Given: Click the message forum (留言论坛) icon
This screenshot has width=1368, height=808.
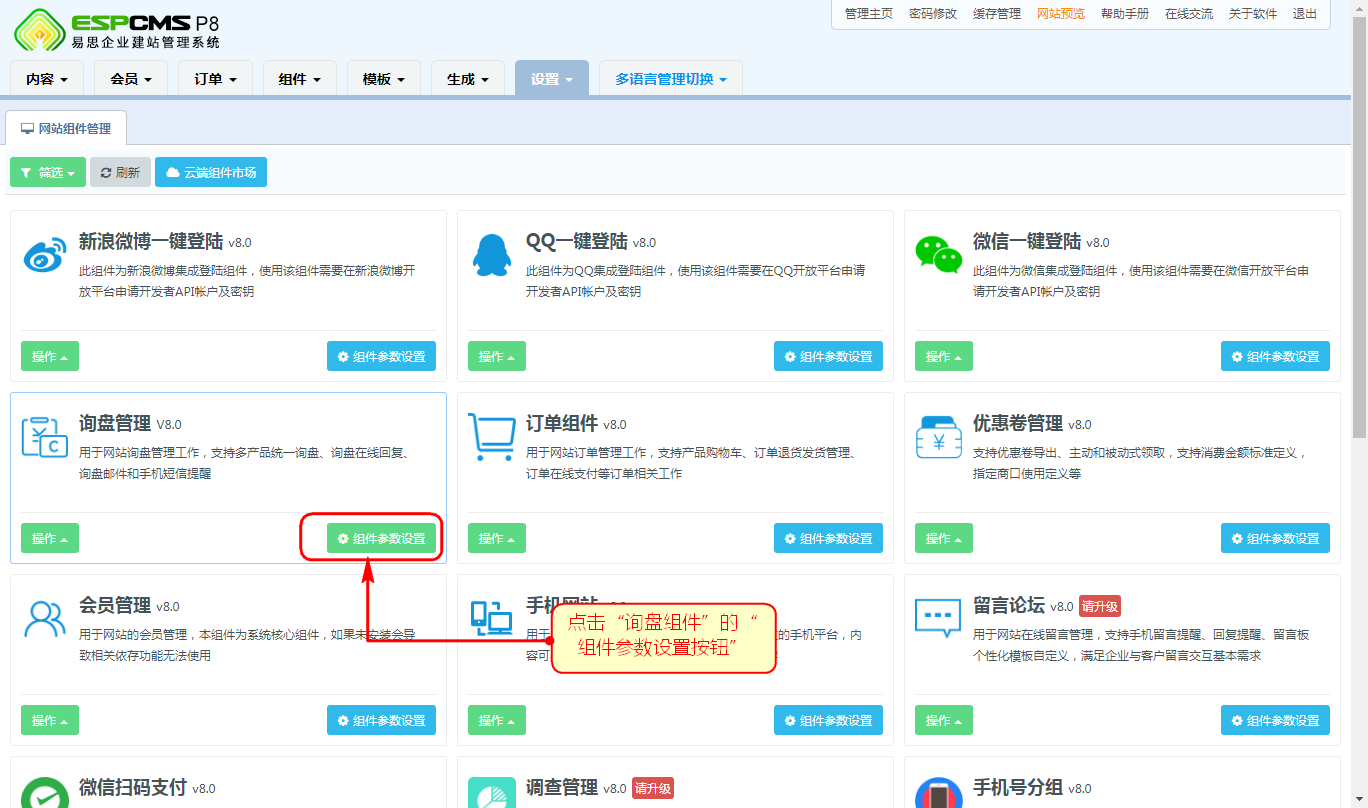Looking at the screenshot, I should (x=938, y=618).
